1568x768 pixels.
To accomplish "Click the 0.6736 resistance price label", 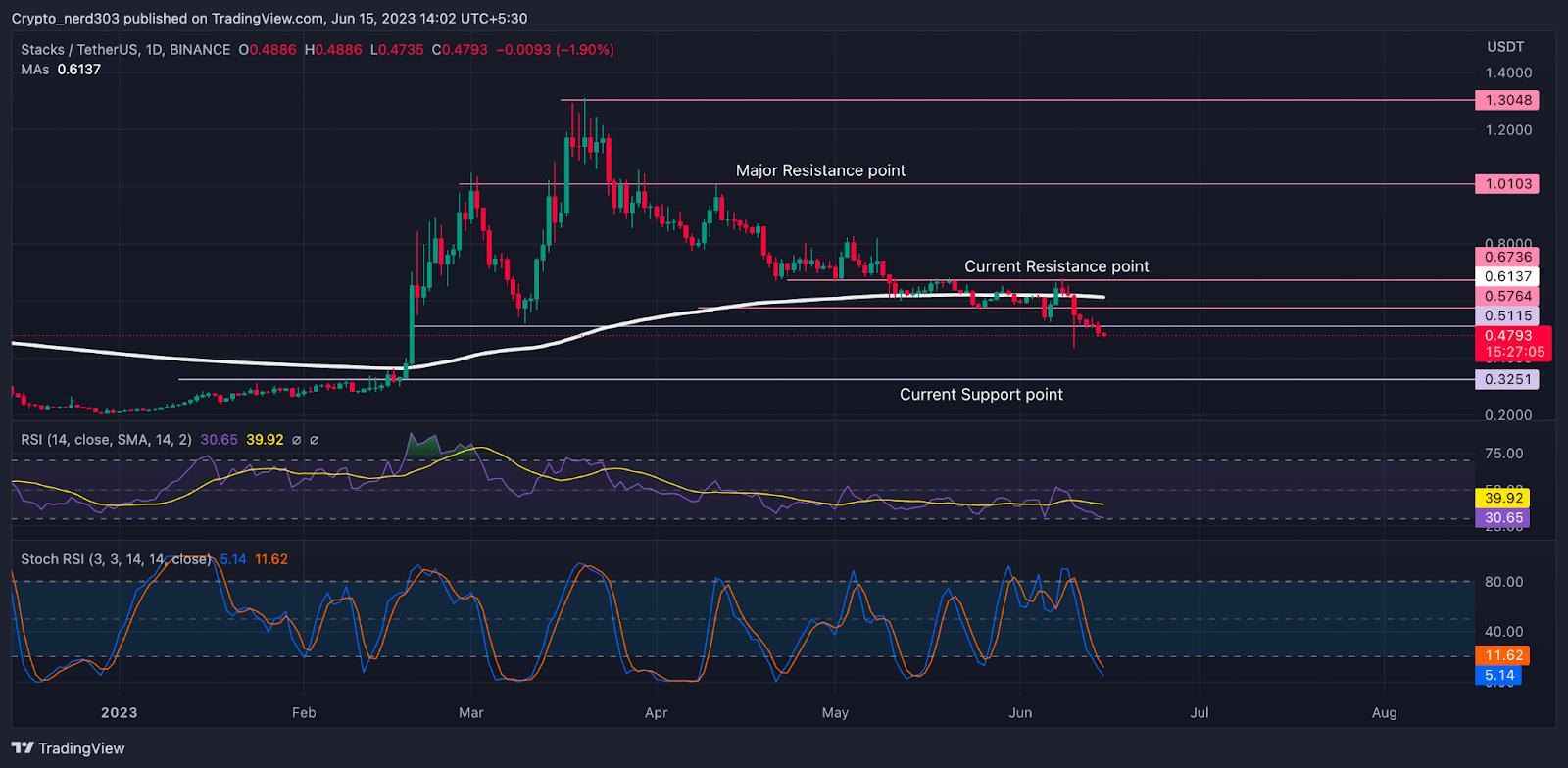I will tap(1507, 257).
